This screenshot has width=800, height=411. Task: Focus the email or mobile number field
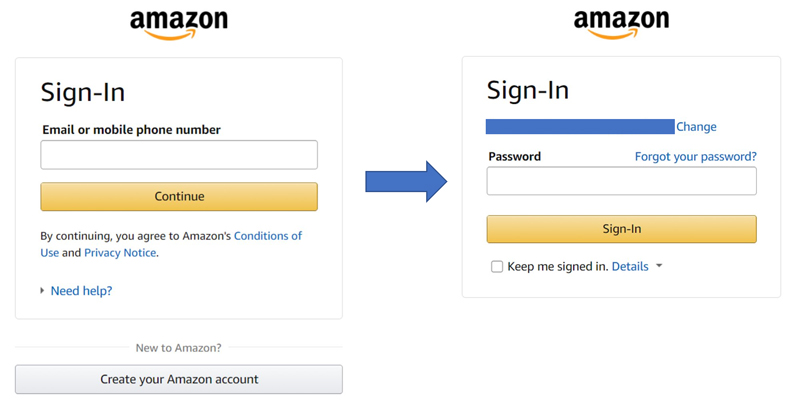[x=179, y=155]
